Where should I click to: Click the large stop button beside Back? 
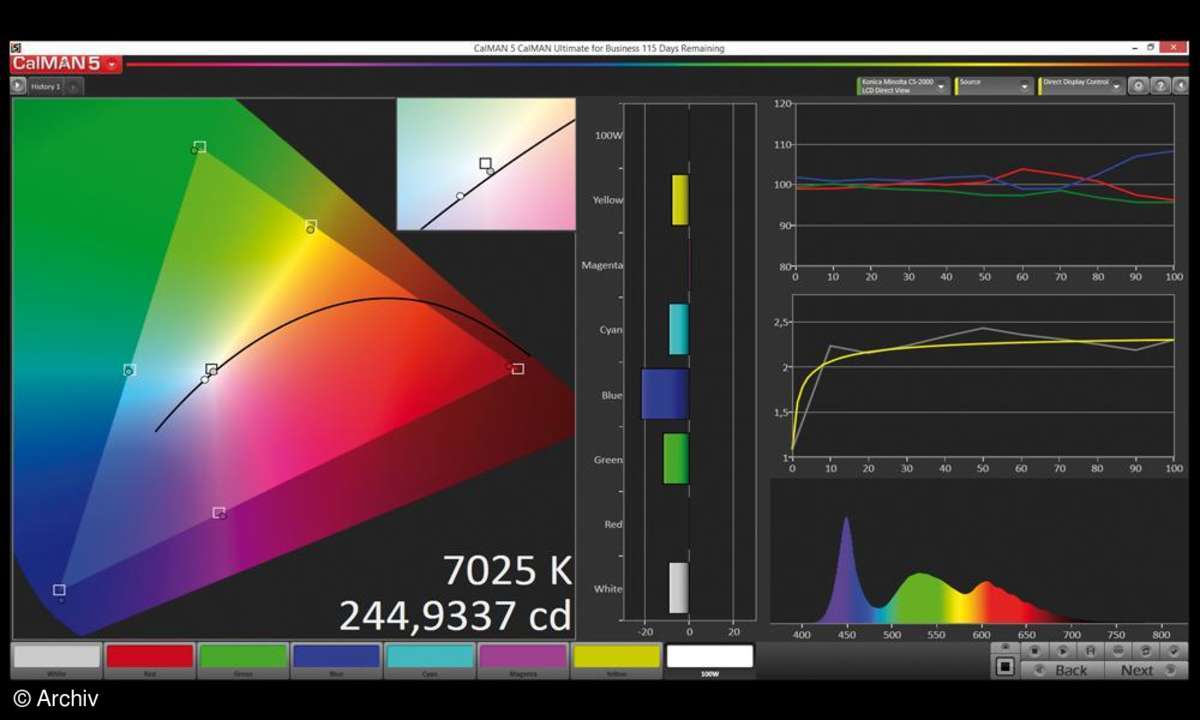(1005, 666)
